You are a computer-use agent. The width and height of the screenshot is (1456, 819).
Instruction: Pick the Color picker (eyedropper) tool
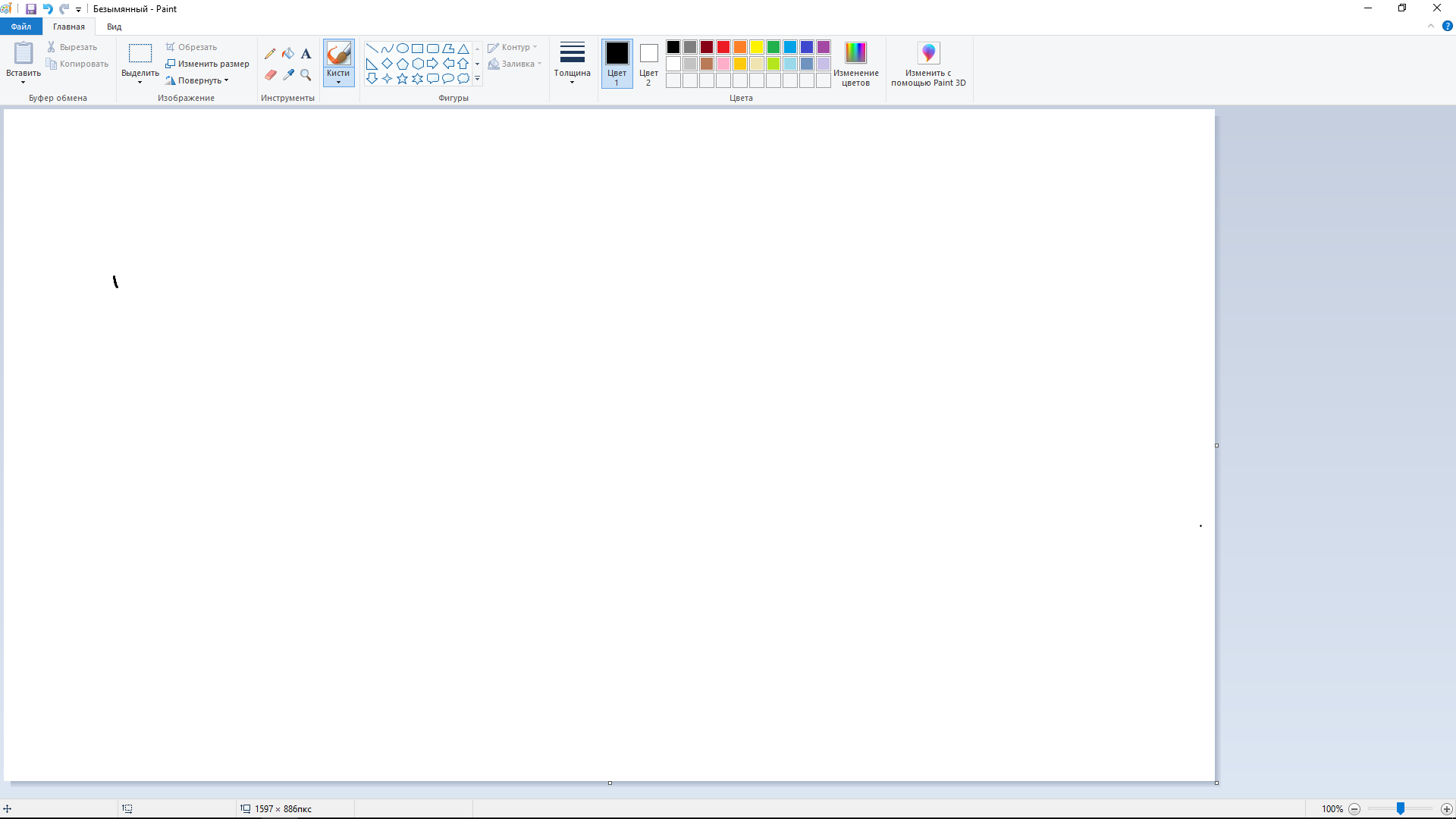click(x=288, y=75)
